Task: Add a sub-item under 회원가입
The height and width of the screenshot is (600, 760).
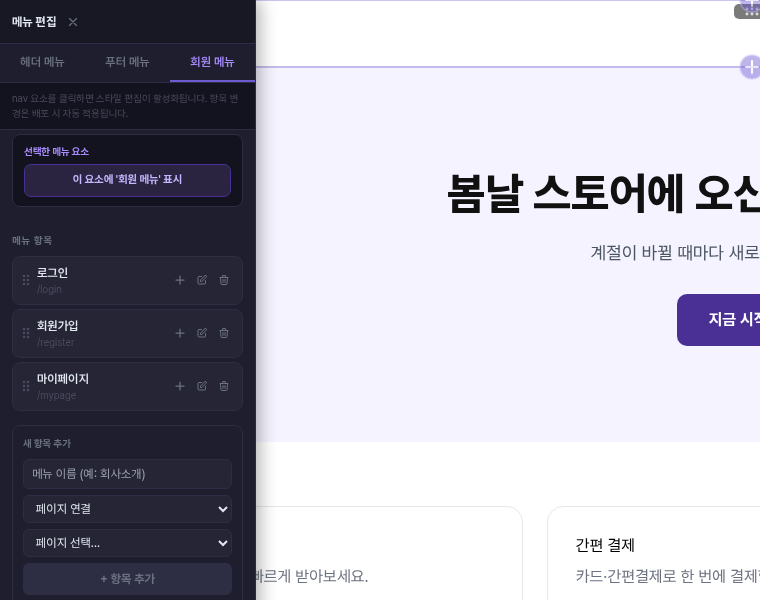Action: [x=180, y=333]
